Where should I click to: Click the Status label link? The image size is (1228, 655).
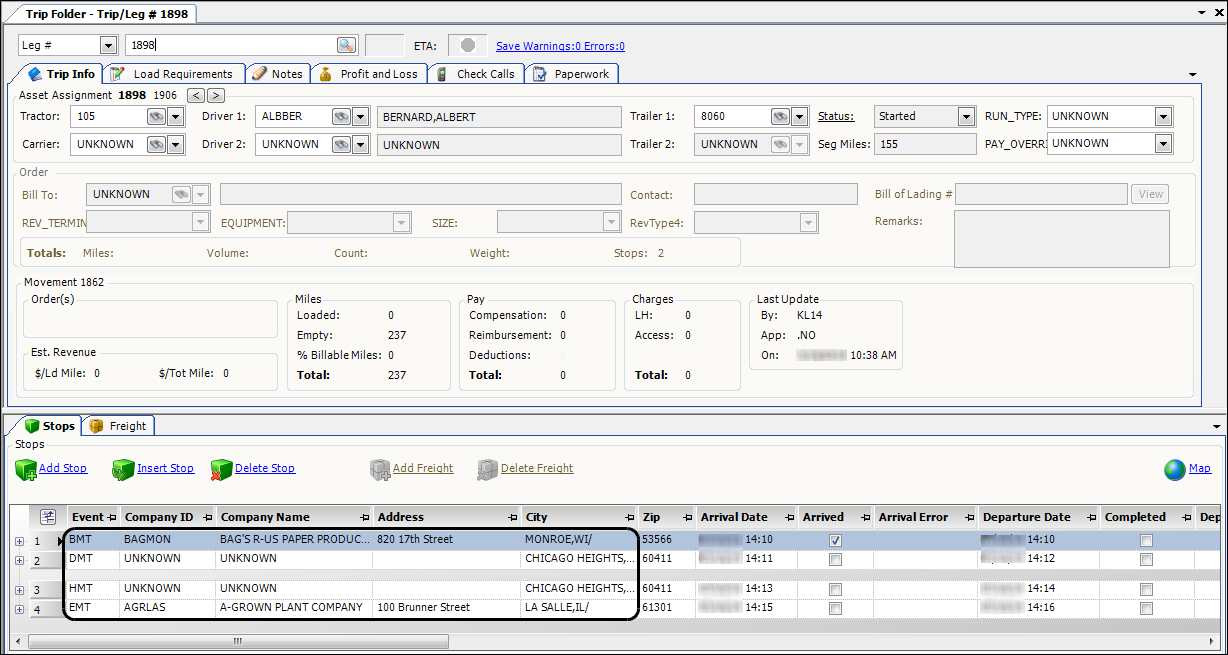836,116
